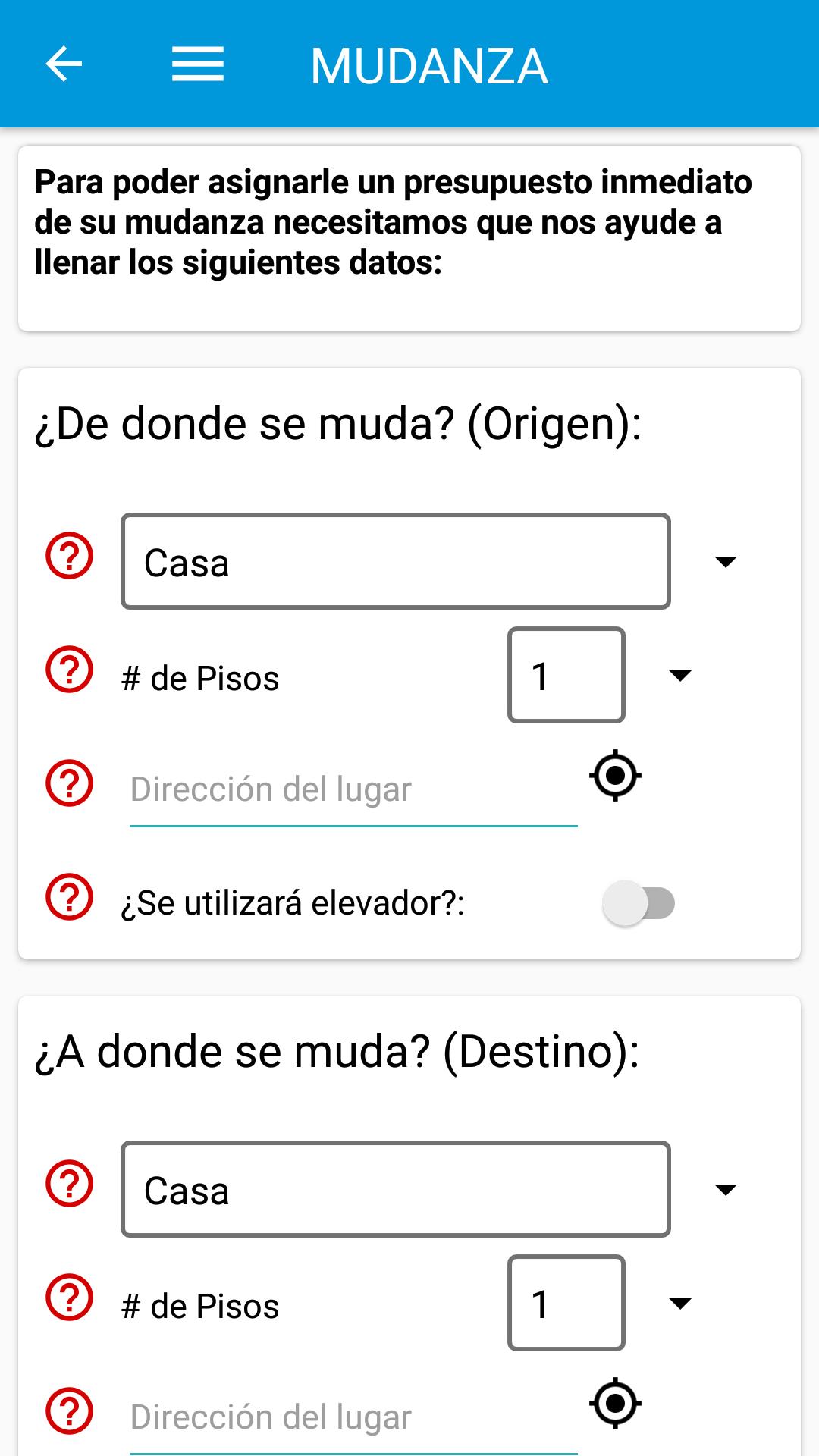The width and height of the screenshot is (819, 1456).
Task: Open destination Casa property type selector
Action: click(396, 1189)
